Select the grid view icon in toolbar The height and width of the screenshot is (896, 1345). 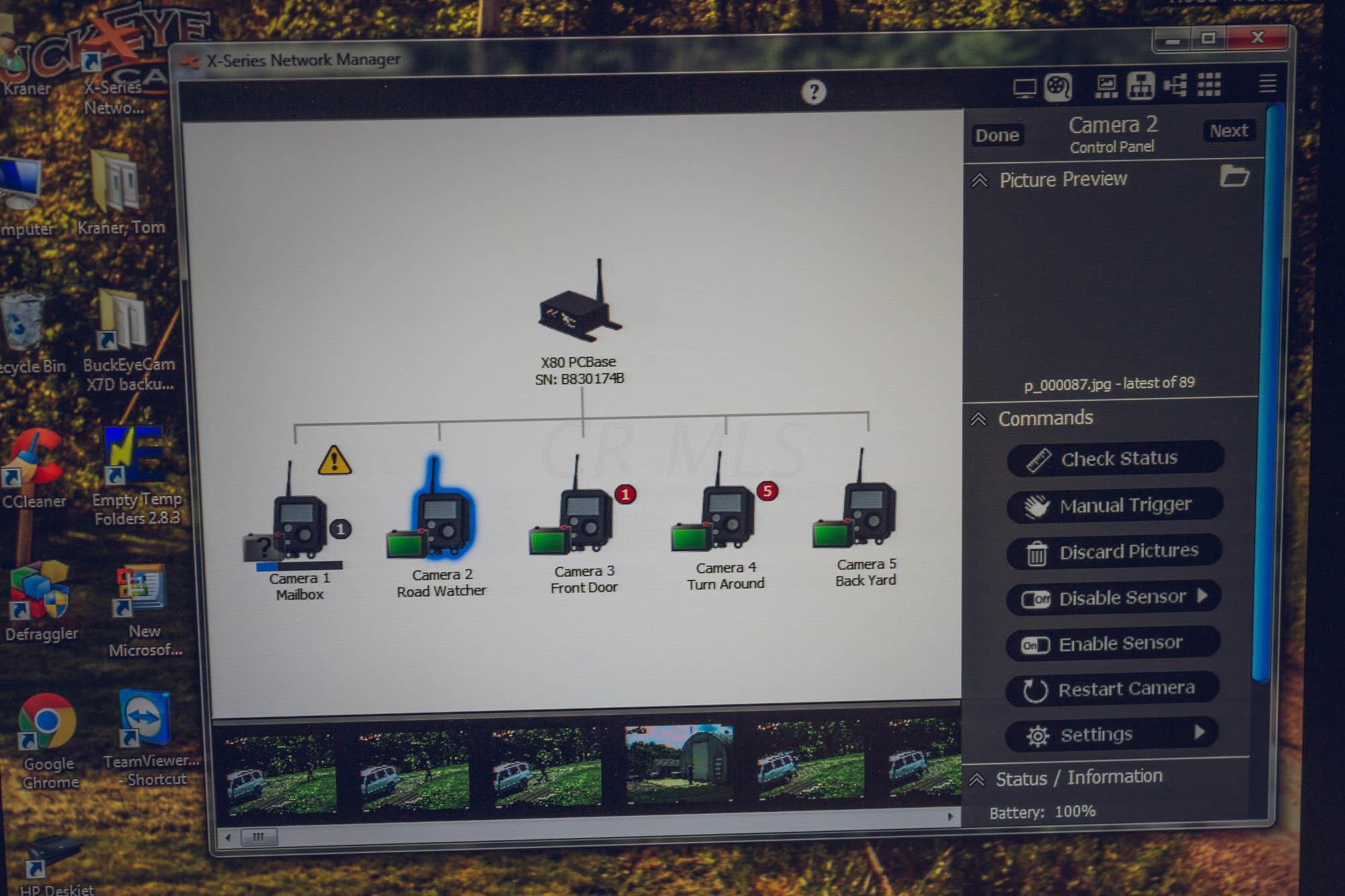1209,85
